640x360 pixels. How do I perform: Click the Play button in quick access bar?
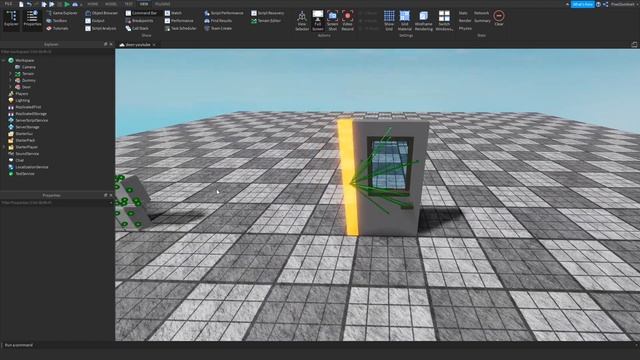(x=67, y=4)
